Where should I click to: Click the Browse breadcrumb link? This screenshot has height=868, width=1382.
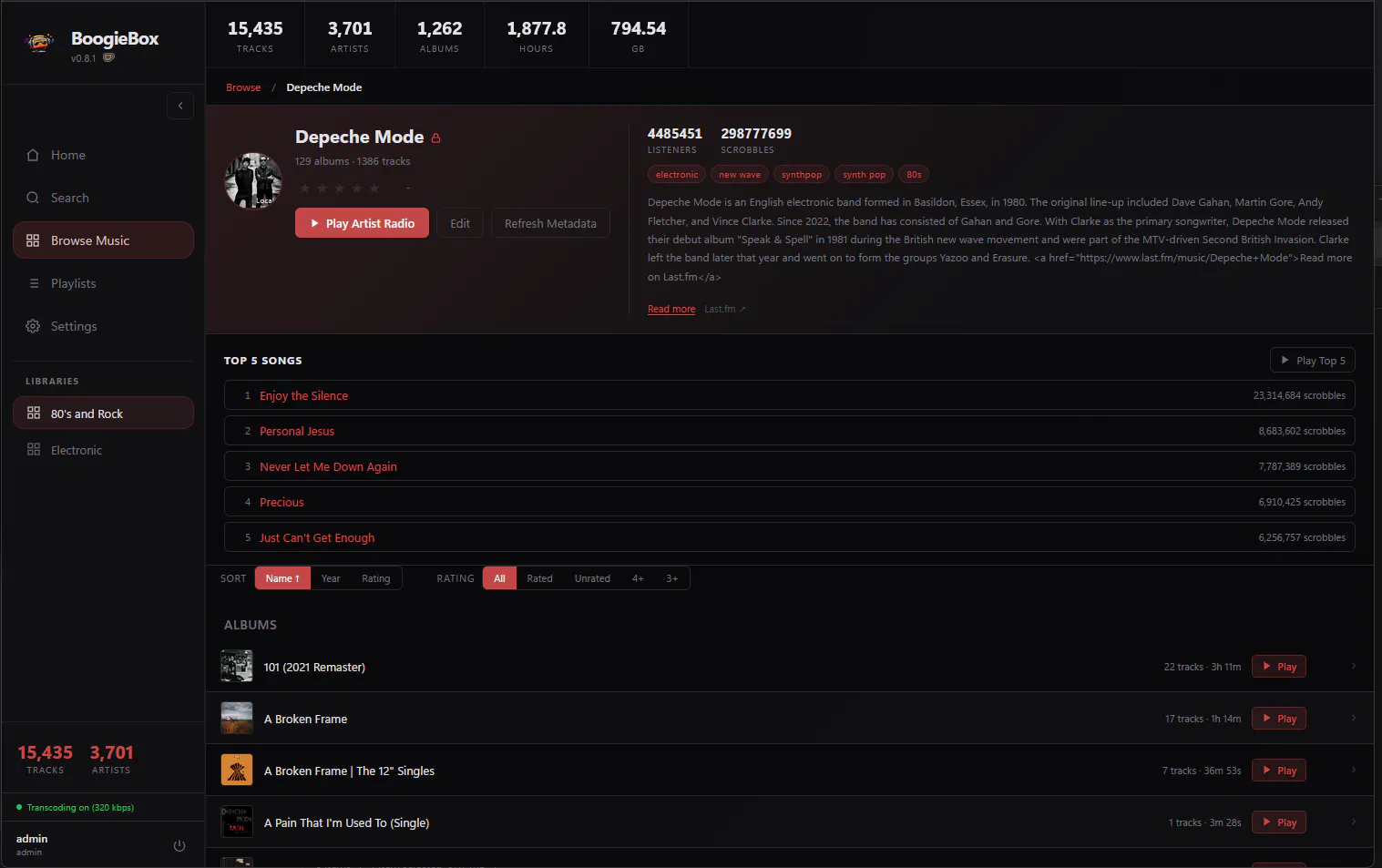(x=243, y=87)
